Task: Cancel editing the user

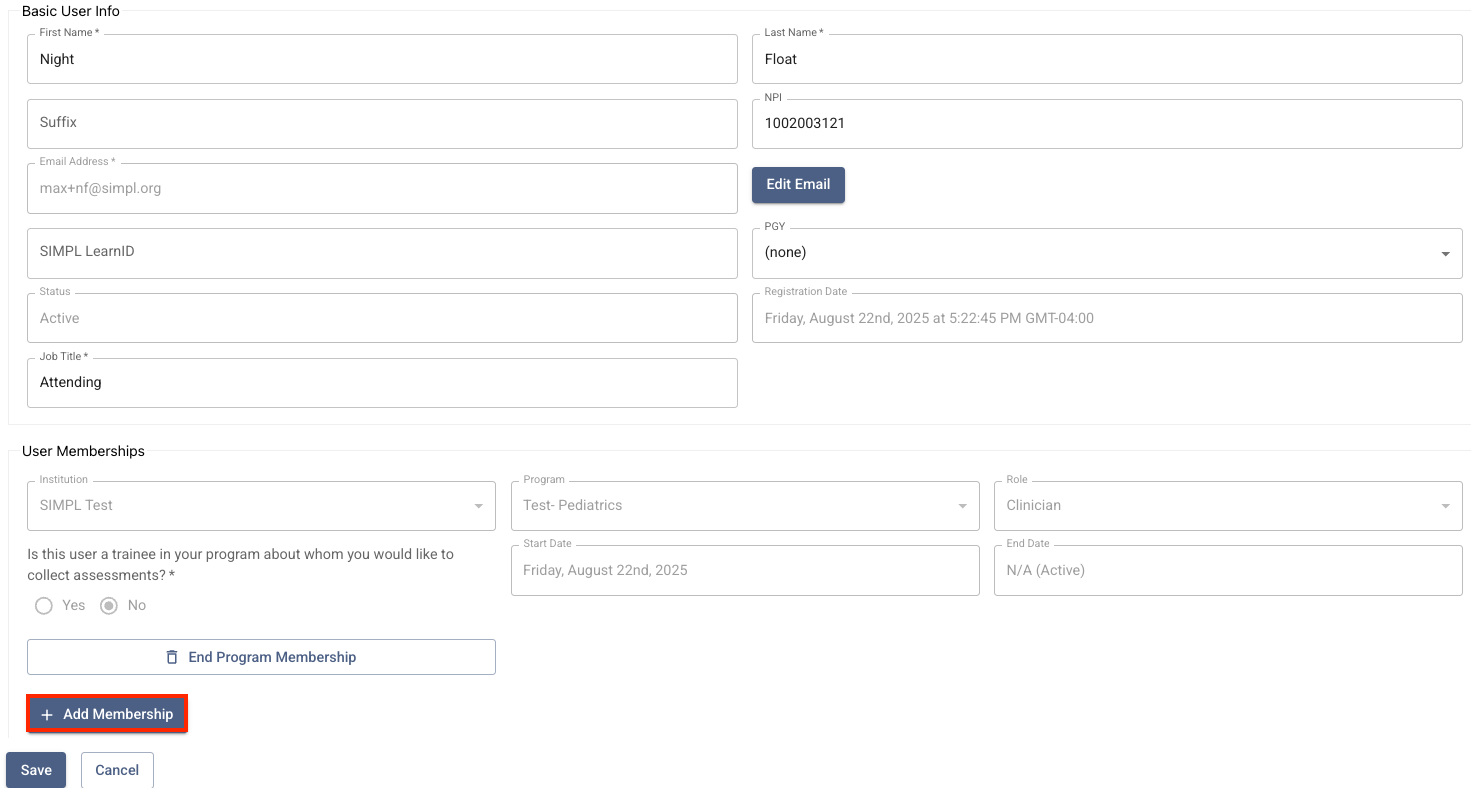Action: tap(117, 770)
